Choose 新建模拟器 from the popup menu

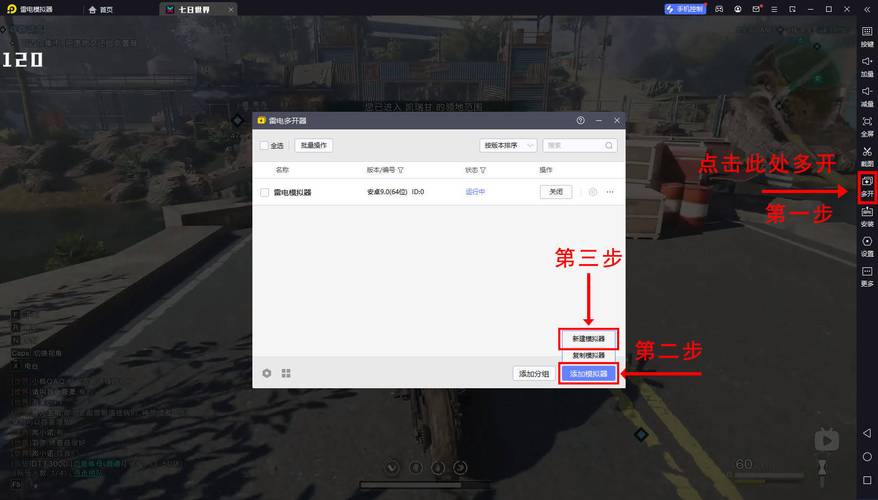(589, 339)
